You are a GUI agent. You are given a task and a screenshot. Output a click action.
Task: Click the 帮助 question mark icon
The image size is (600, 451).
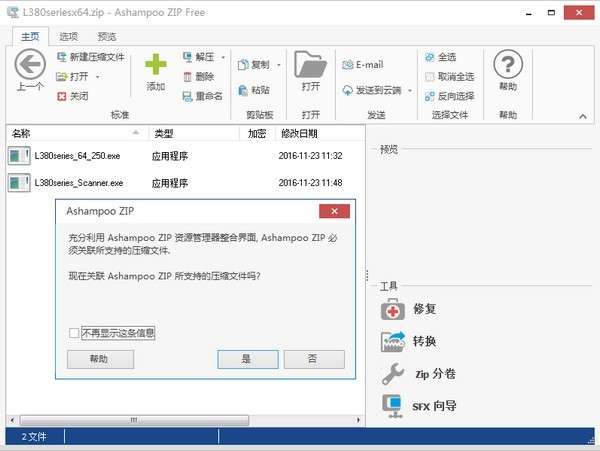click(x=508, y=64)
